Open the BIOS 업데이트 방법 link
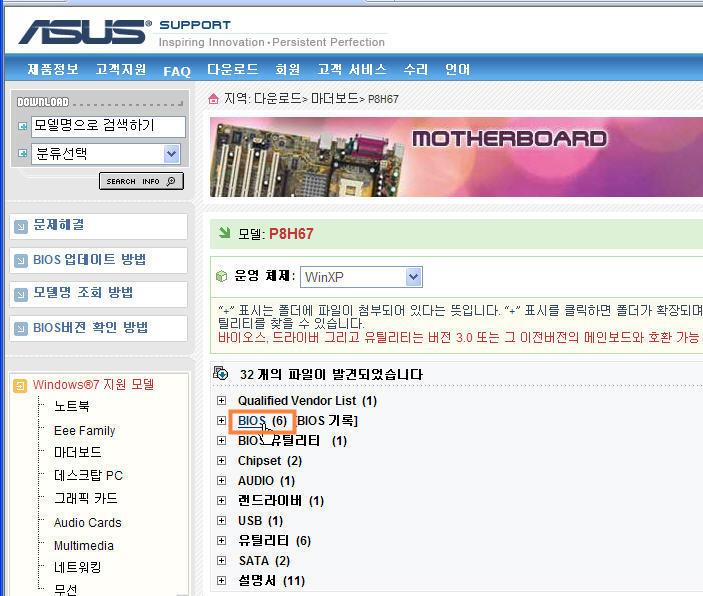The width and height of the screenshot is (703, 596). click(89, 260)
